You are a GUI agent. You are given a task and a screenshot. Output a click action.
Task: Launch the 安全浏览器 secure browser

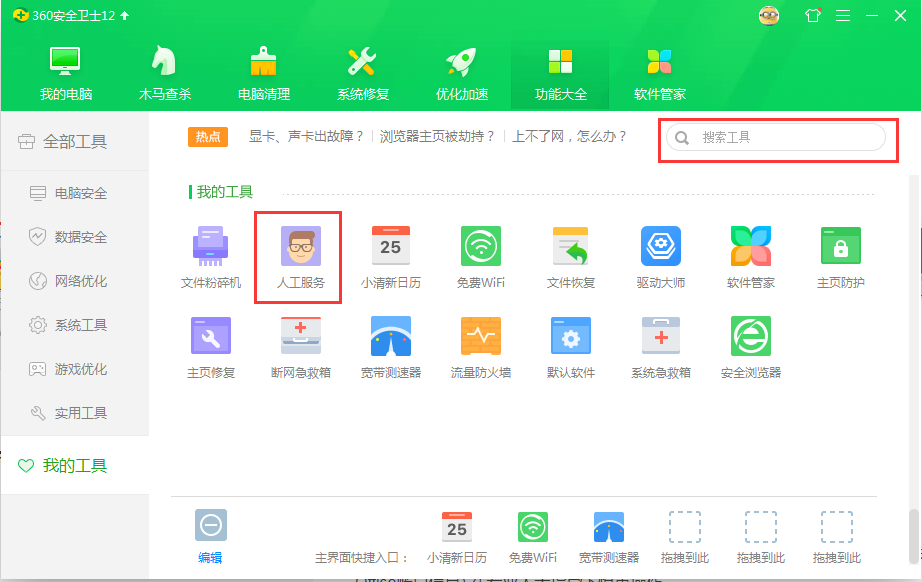point(750,347)
